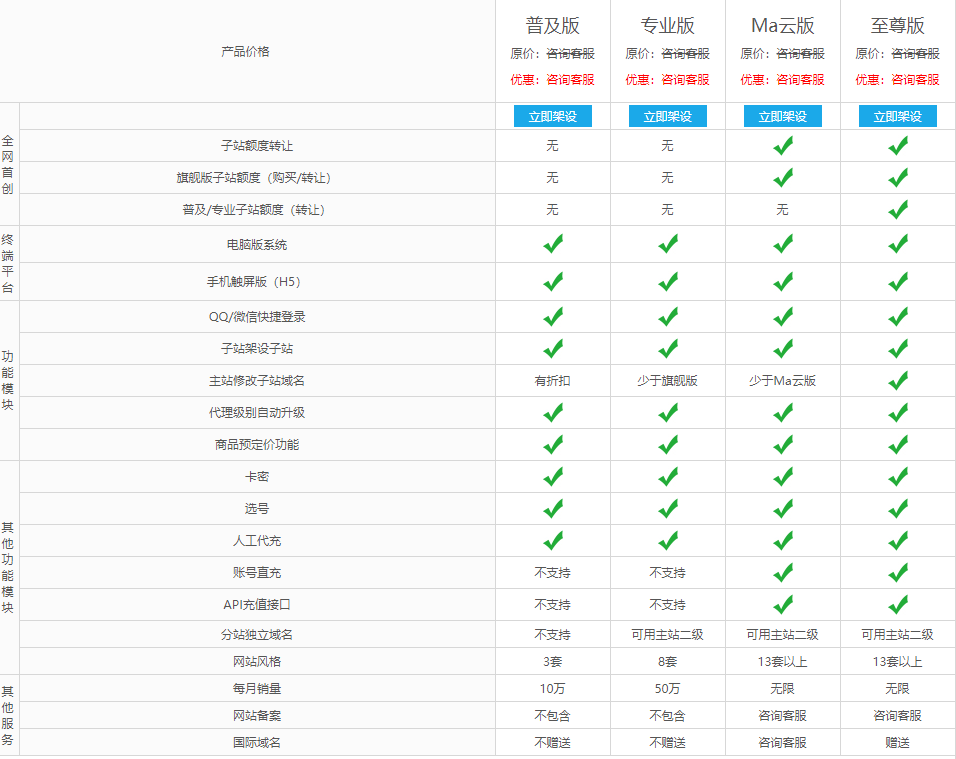The width and height of the screenshot is (956, 759).
Task: Click the checkmark for 主站修改子站域名 under 至尊版
Action: pyautogui.click(x=897, y=378)
